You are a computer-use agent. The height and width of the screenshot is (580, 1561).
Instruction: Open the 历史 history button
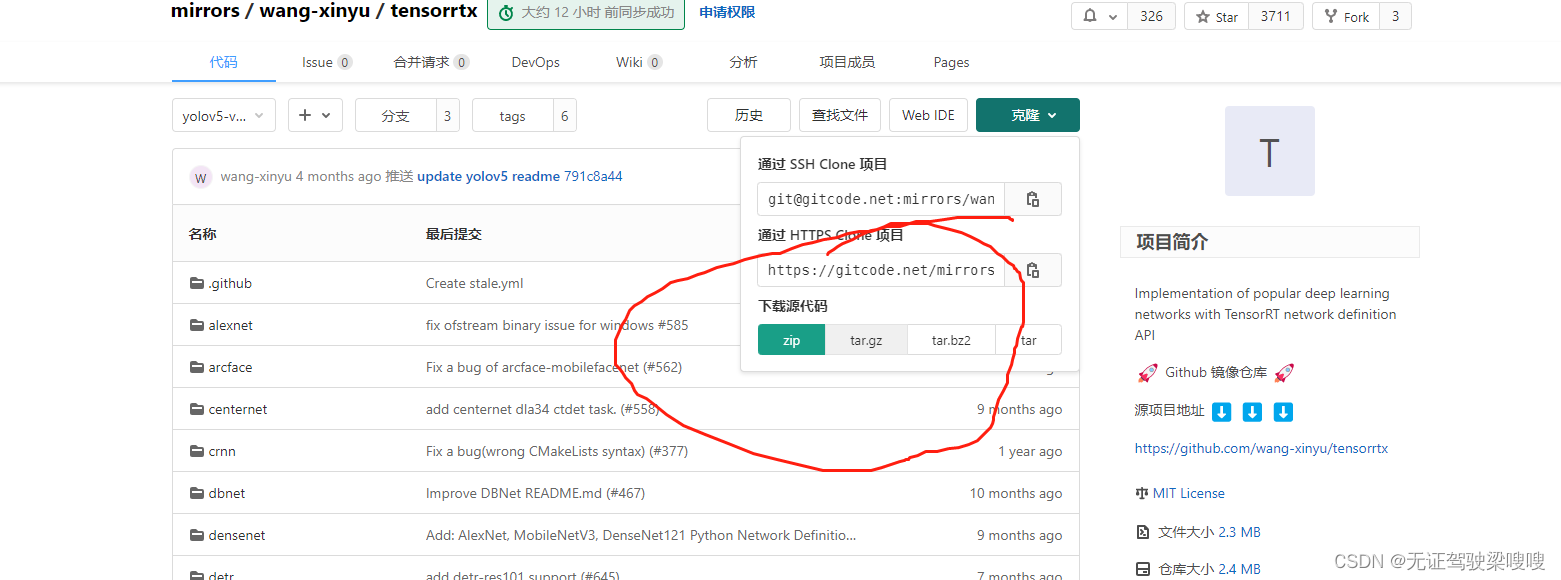(x=749, y=115)
